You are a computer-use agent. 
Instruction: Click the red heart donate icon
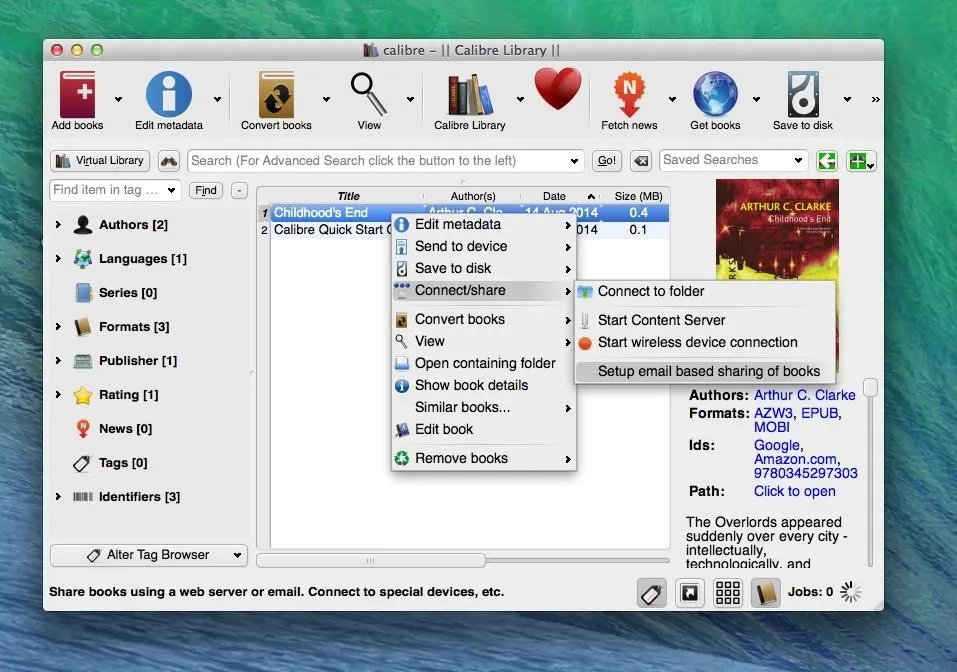pyautogui.click(x=558, y=89)
